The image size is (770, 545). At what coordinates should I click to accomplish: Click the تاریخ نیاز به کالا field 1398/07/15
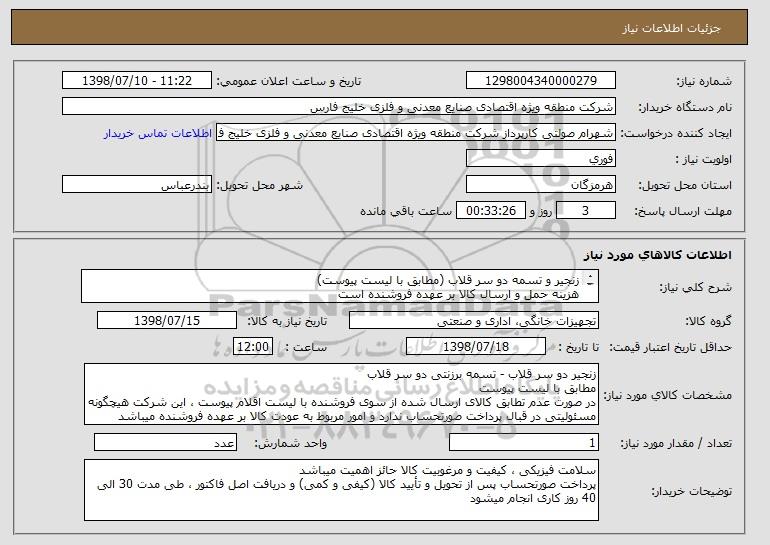[x=167, y=321]
